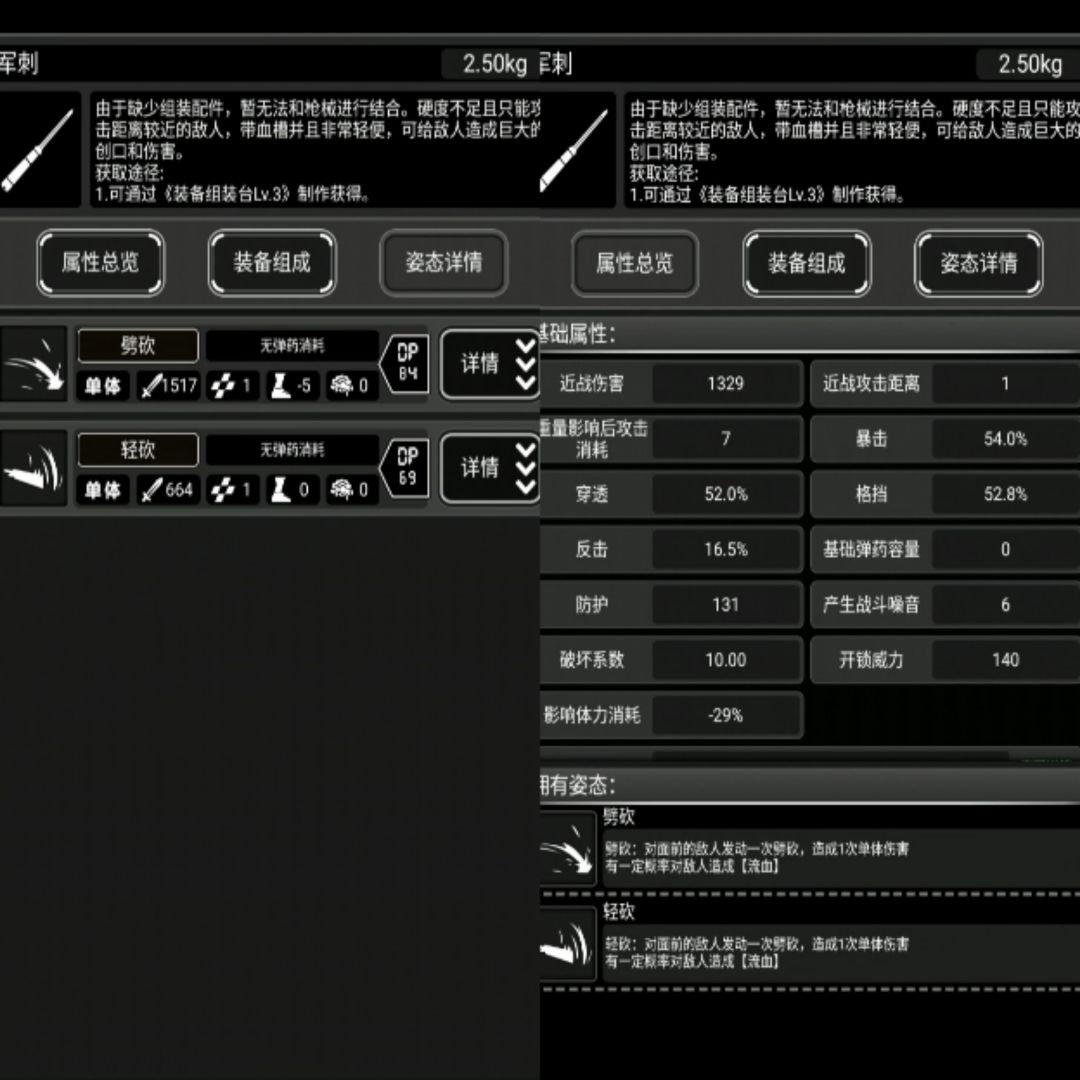Tap the sword damage icon showing 664
This screenshot has width=1080, height=1080.
(151, 490)
